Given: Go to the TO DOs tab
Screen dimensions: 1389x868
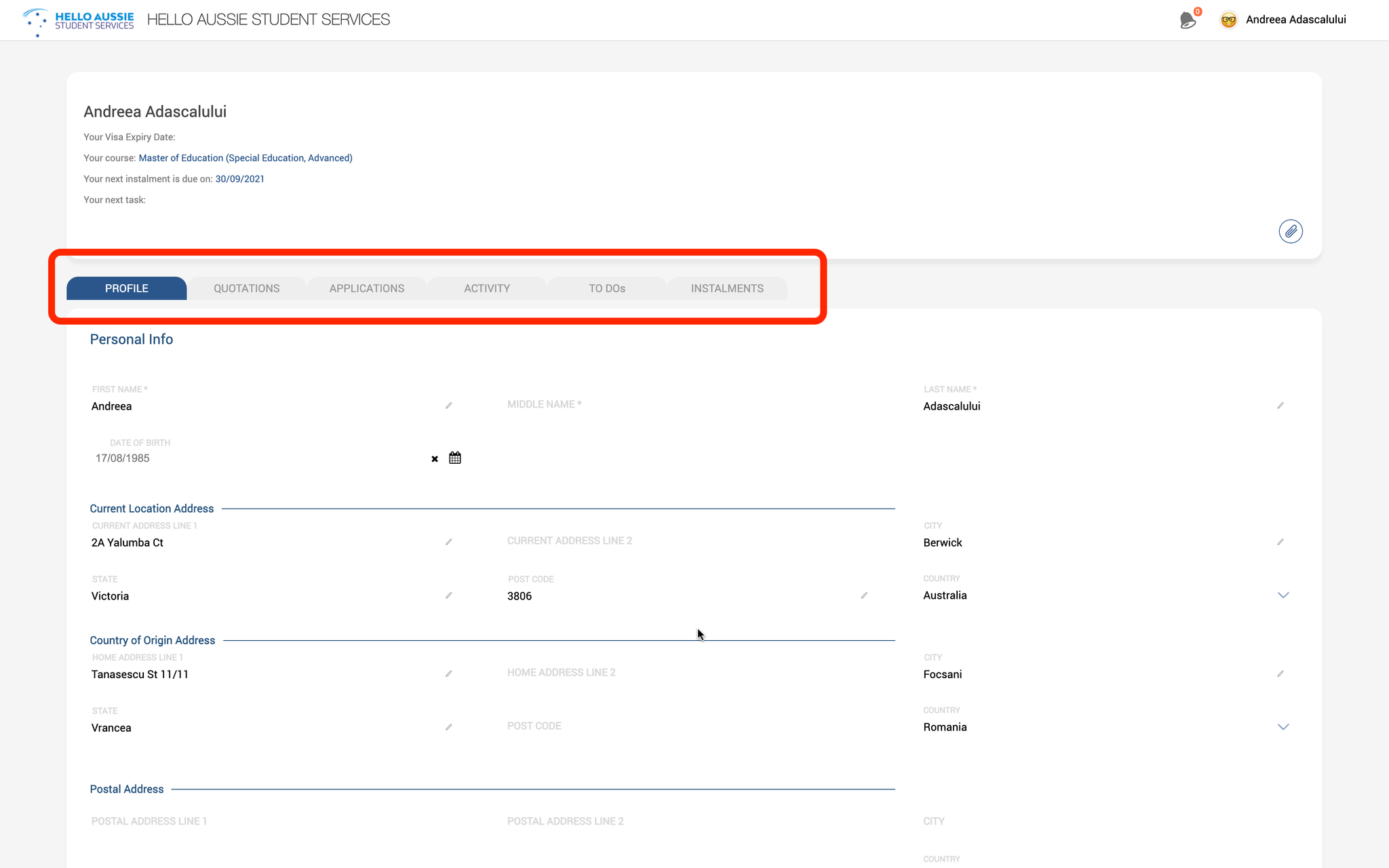Looking at the screenshot, I should coord(606,288).
